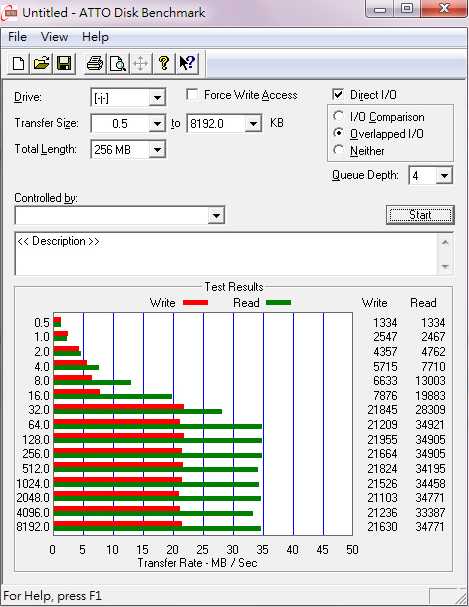Click the yellow question mark About icon
Image resolution: width=469 pixels, height=607 pixels.
[x=164, y=63]
